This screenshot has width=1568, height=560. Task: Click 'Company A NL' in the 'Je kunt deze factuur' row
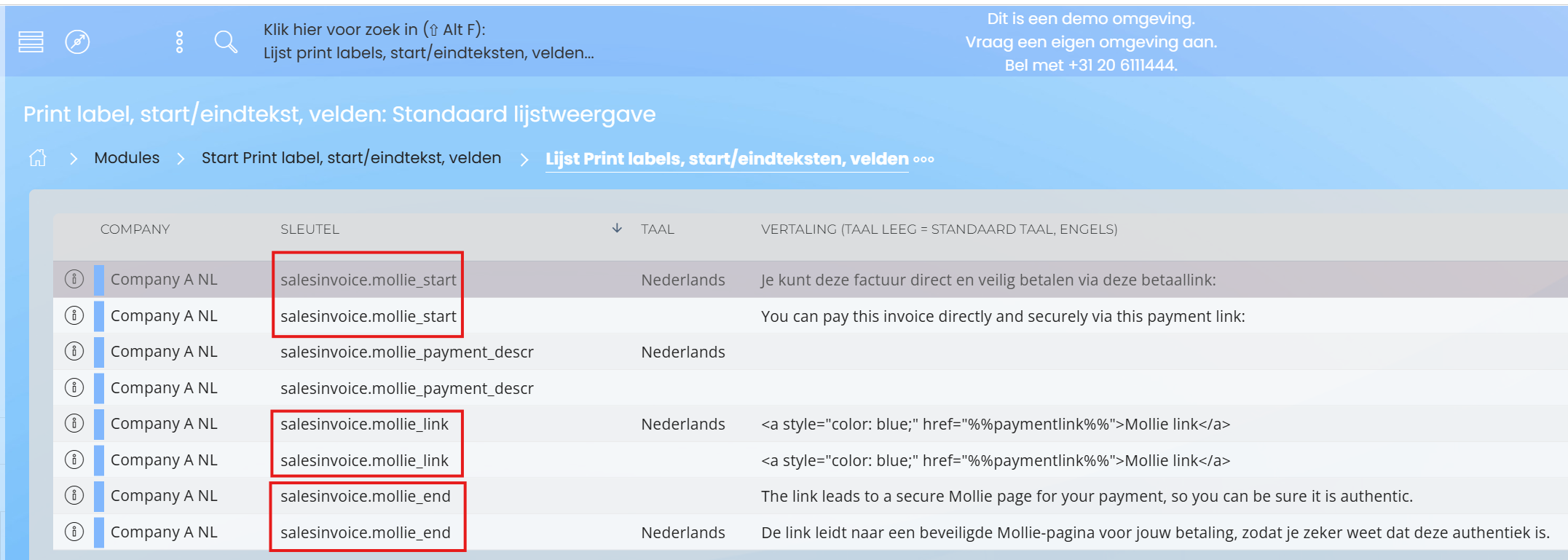tap(164, 280)
